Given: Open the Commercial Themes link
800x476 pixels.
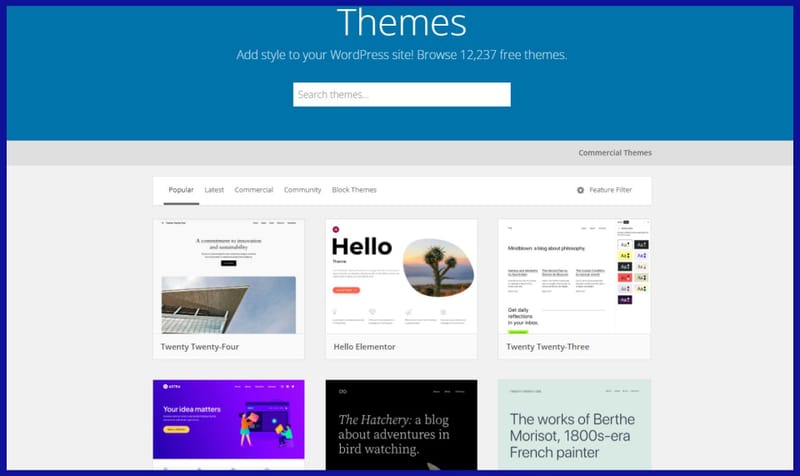Looking at the screenshot, I should pos(615,153).
